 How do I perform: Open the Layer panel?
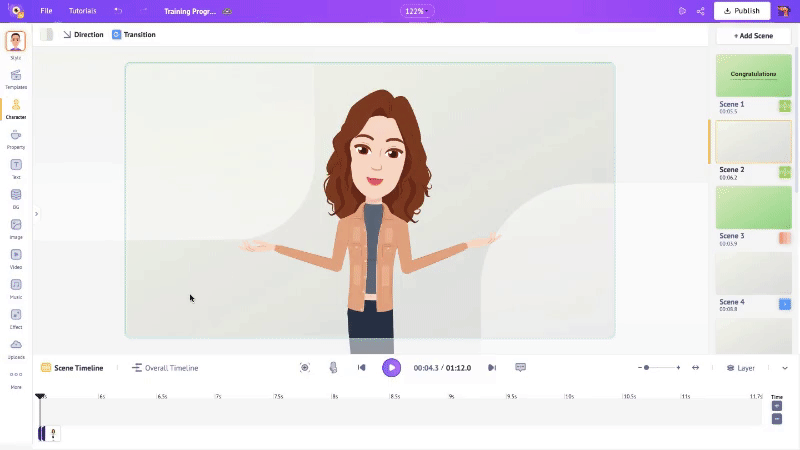tap(740, 368)
